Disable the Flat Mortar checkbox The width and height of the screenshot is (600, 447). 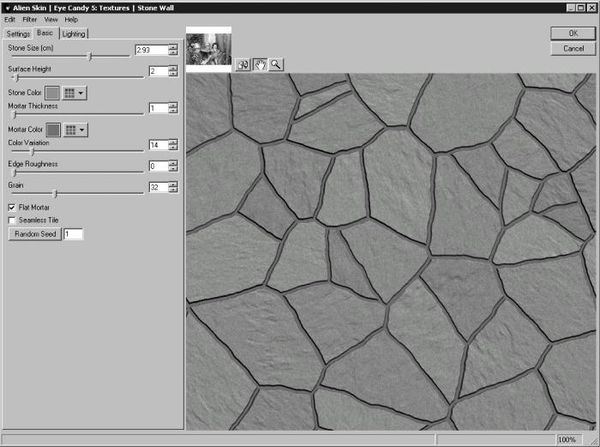(x=12, y=207)
